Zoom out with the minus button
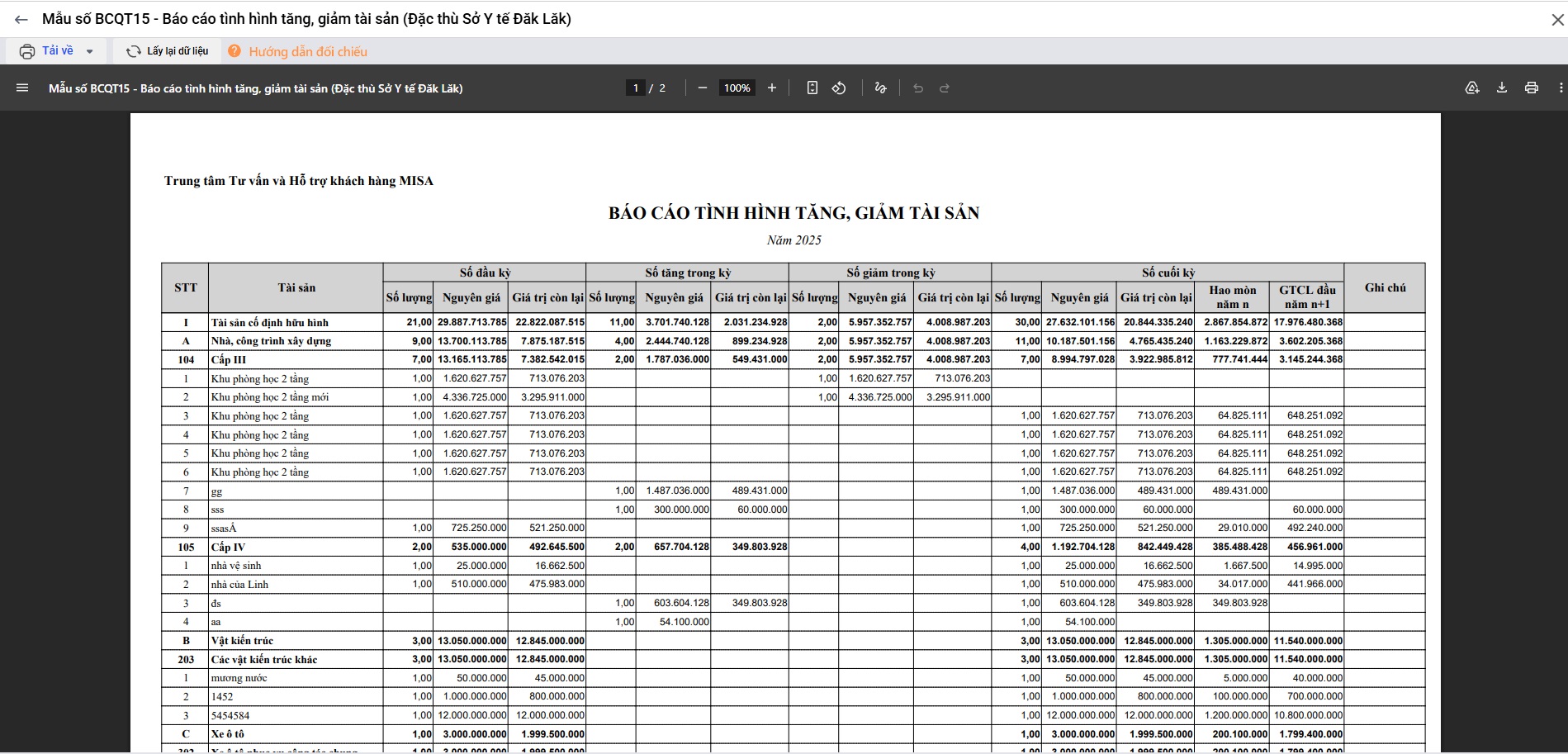The width and height of the screenshot is (1568, 754). click(x=703, y=88)
